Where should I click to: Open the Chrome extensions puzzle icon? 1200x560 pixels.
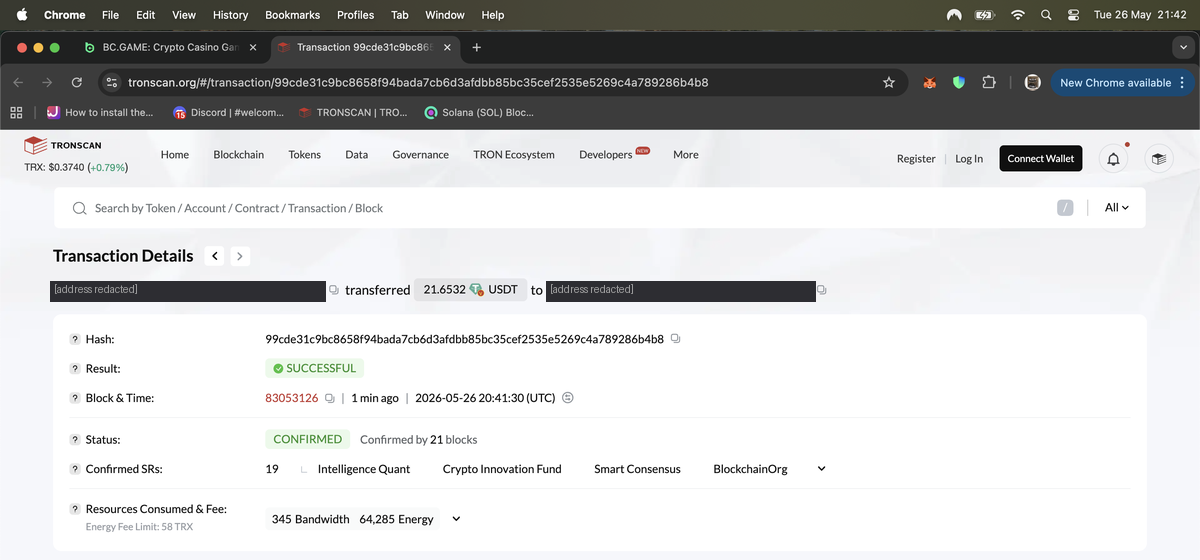point(988,82)
